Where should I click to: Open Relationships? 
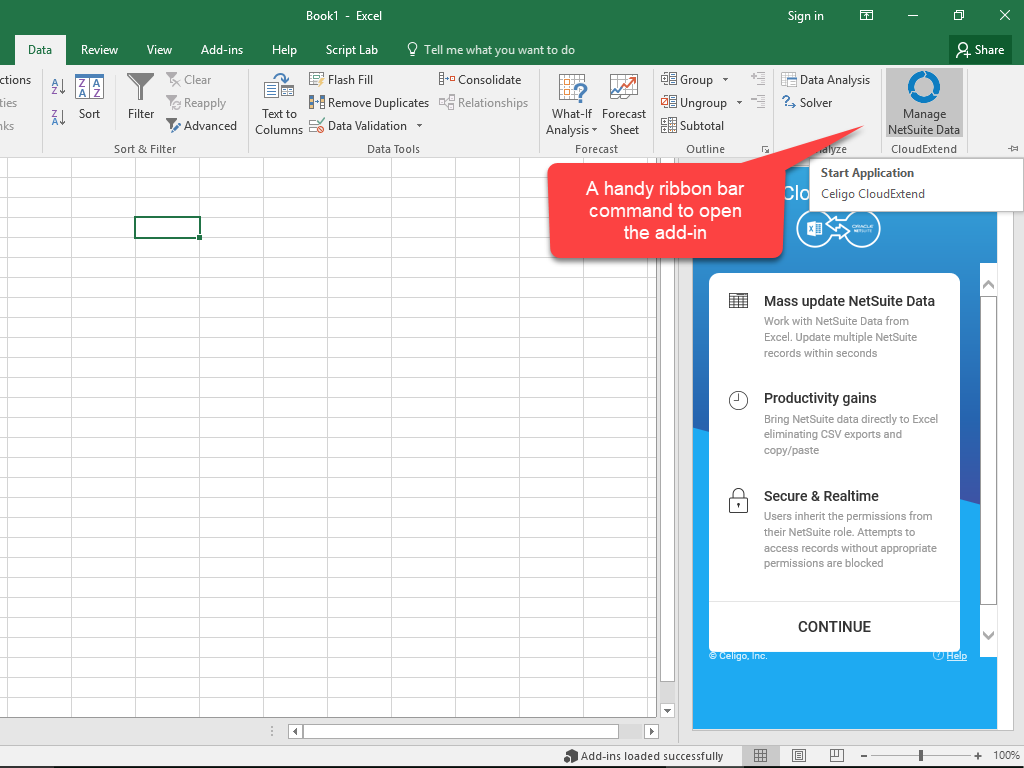(x=483, y=103)
